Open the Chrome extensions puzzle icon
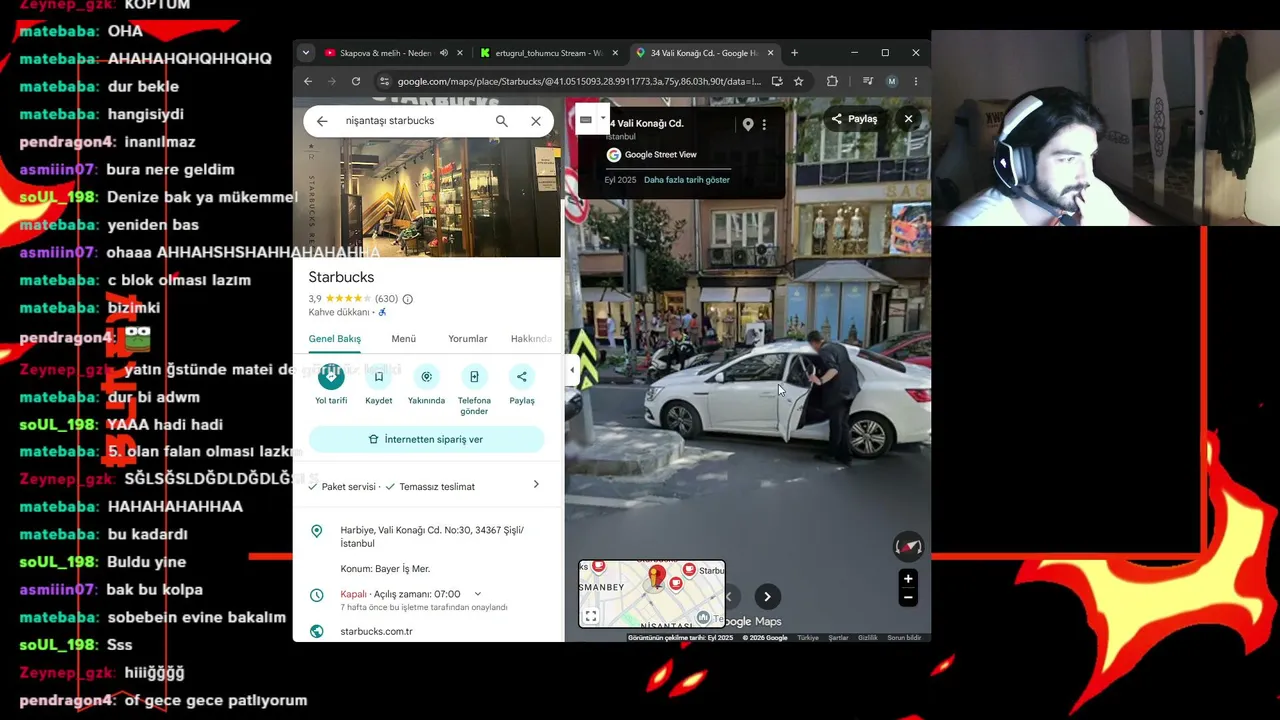Screen dimensions: 1280x720 (x=832, y=81)
